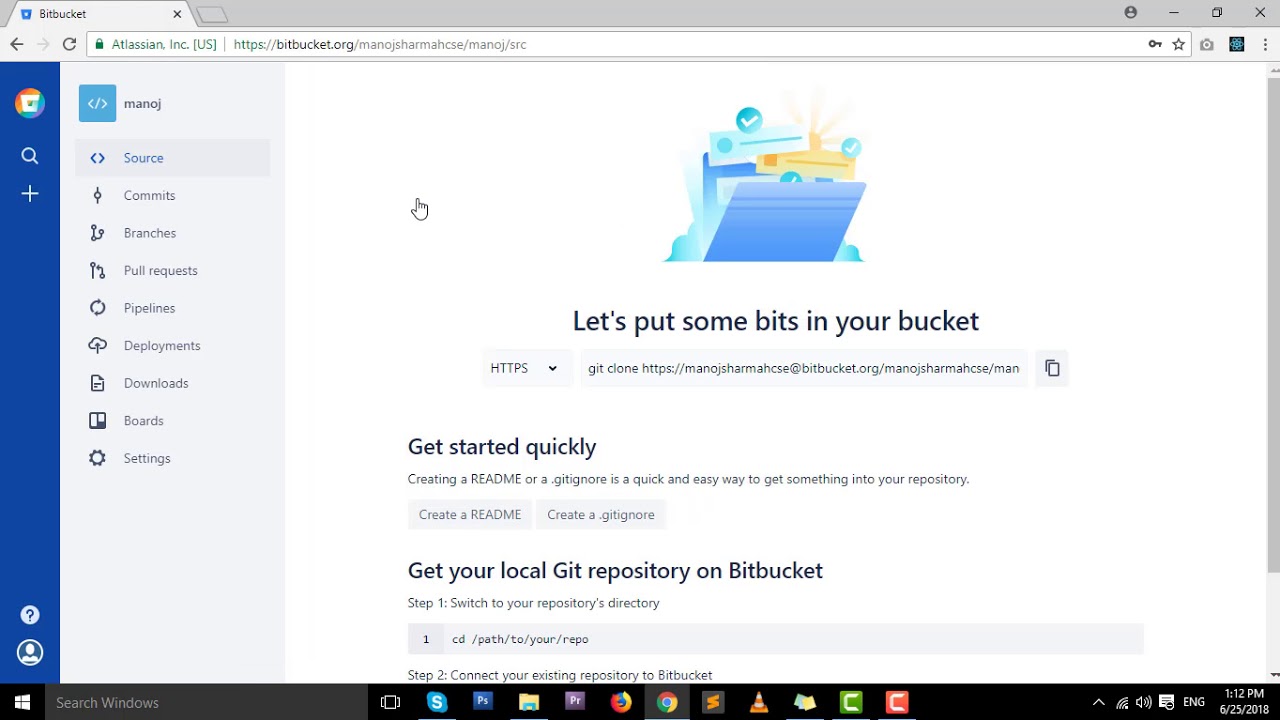Image resolution: width=1280 pixels, height=720 pixels.
Task: Click the Windows Start button
Action: [x=22, y=702]
